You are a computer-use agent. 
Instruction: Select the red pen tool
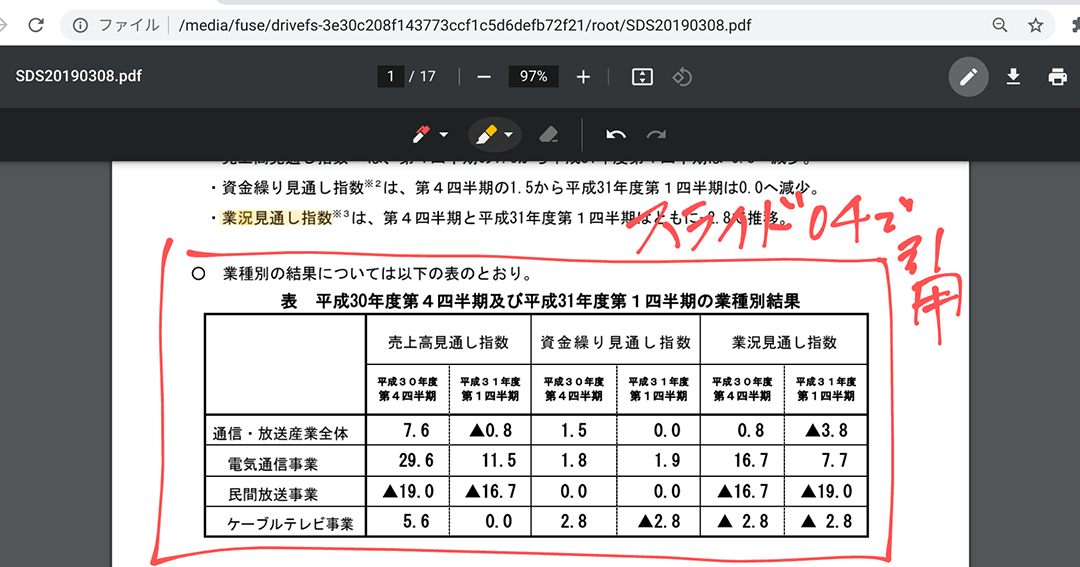tap(421, 134)
